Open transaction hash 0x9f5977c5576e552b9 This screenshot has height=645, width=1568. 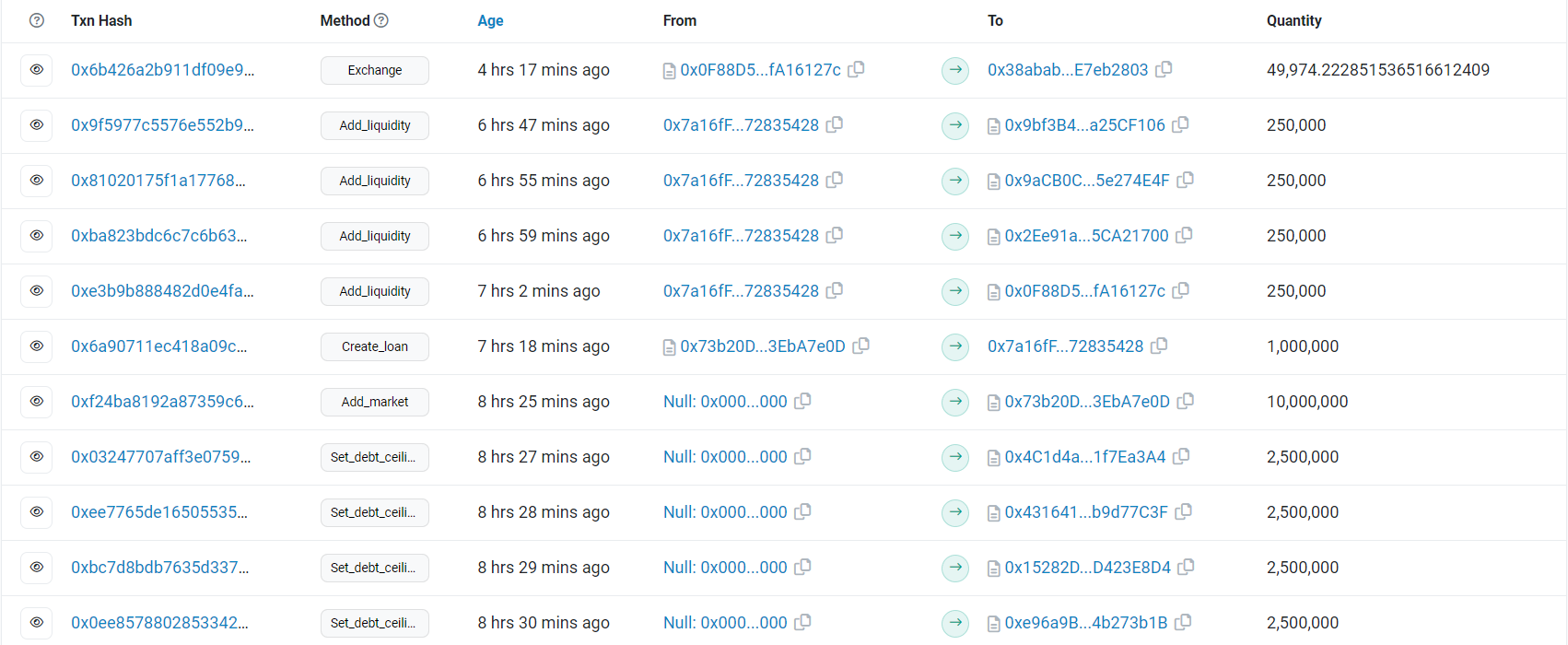(x=162, y=125)
